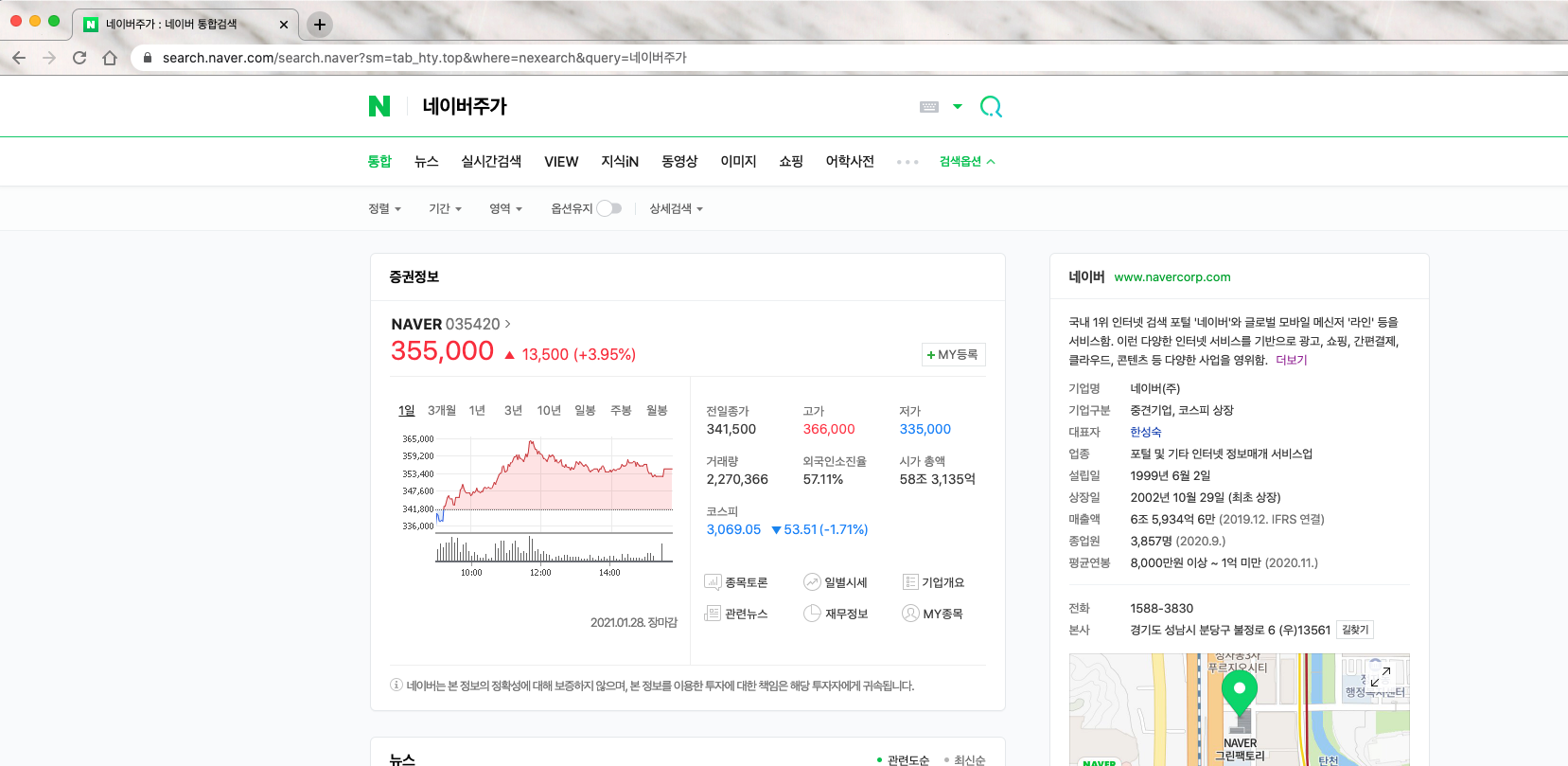Switch chart to 주봉
The width and height of the screenshot is (1568, 766).
pos(621,410)
